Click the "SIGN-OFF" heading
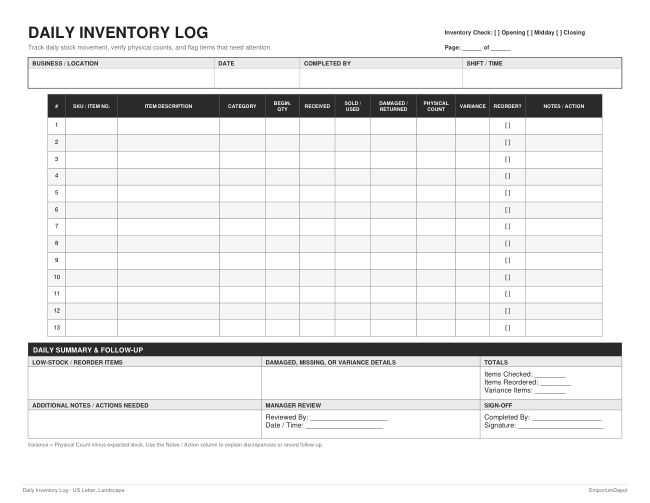The width and height of the screenshot is (650, 503). (x=498, y=406)
